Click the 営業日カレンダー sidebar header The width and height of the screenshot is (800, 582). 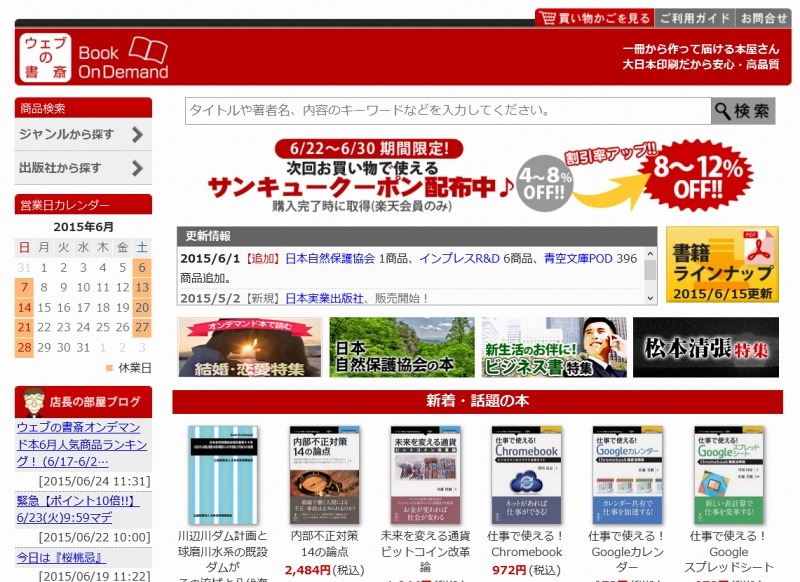pyautogui.click(x=83, y=205)
